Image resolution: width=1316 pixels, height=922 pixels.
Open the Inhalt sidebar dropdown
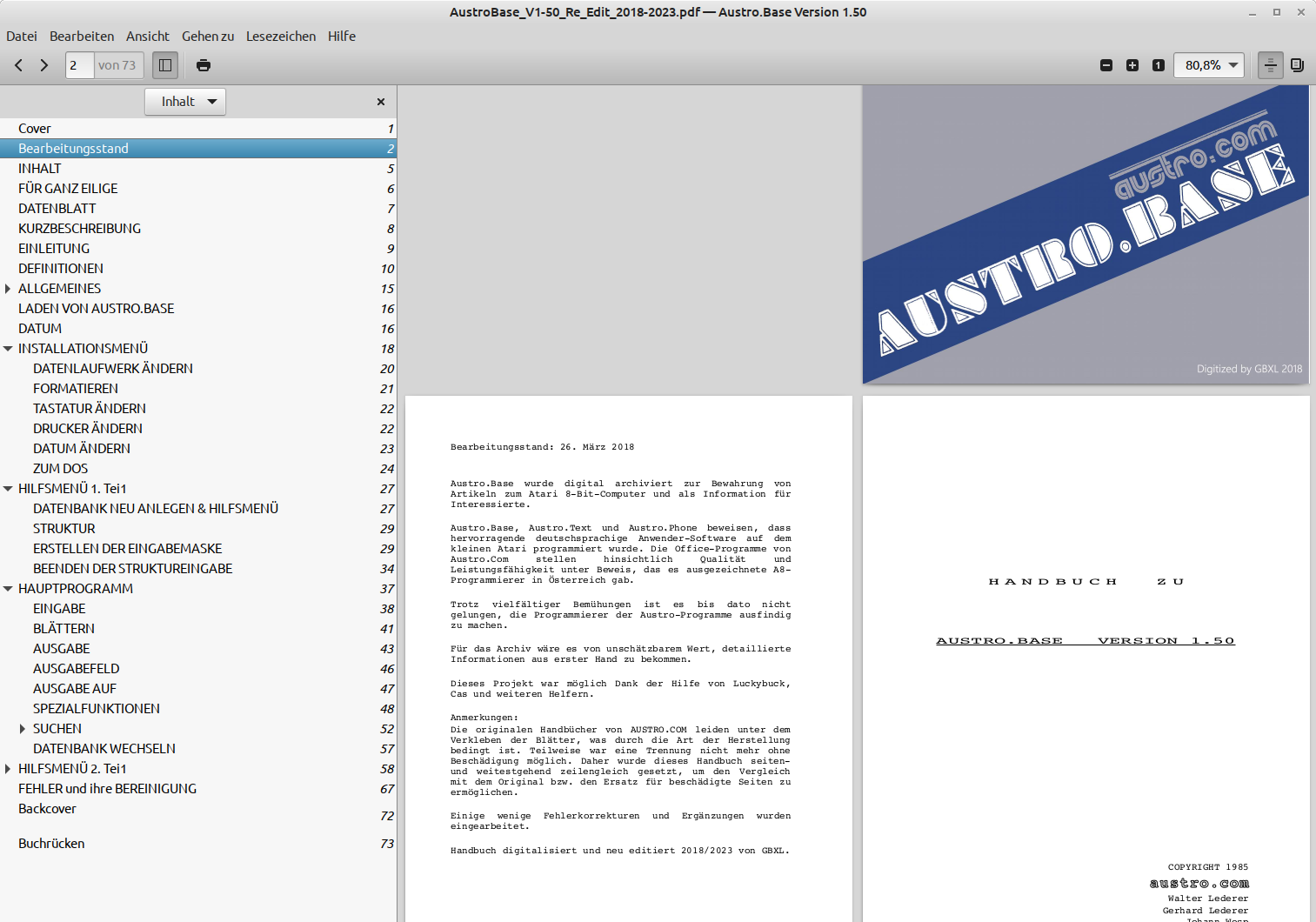[185, 102]
